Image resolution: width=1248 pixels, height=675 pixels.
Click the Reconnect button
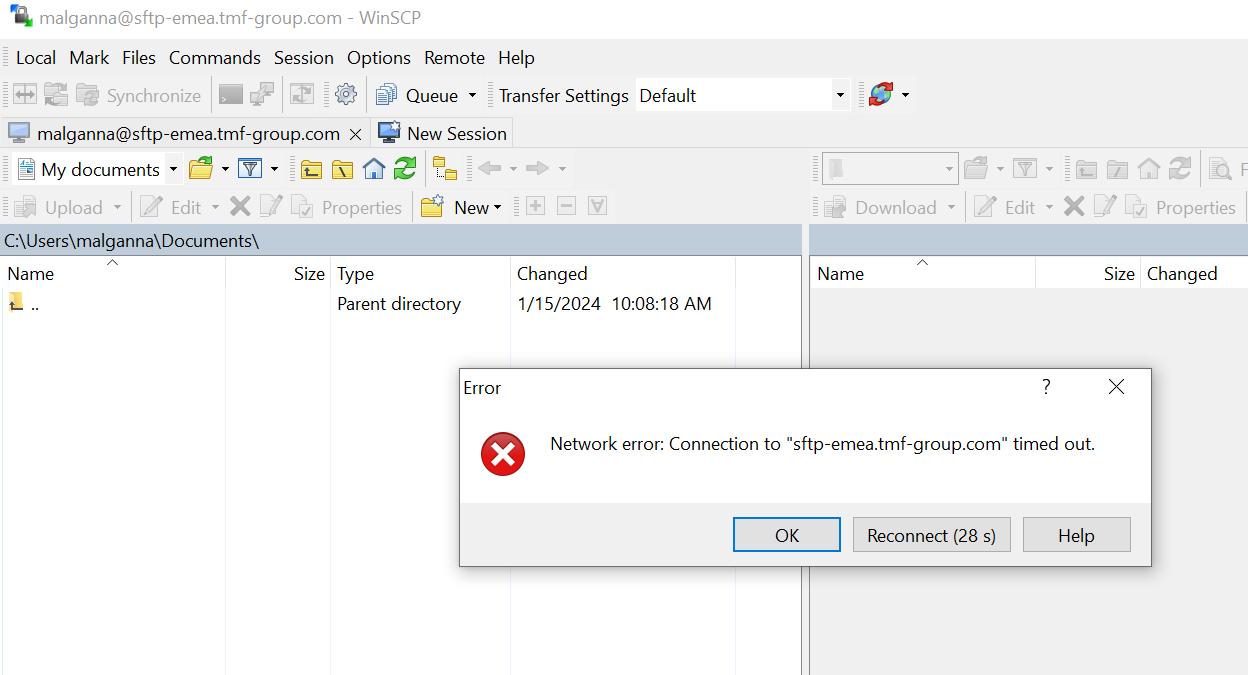(931, 535)
